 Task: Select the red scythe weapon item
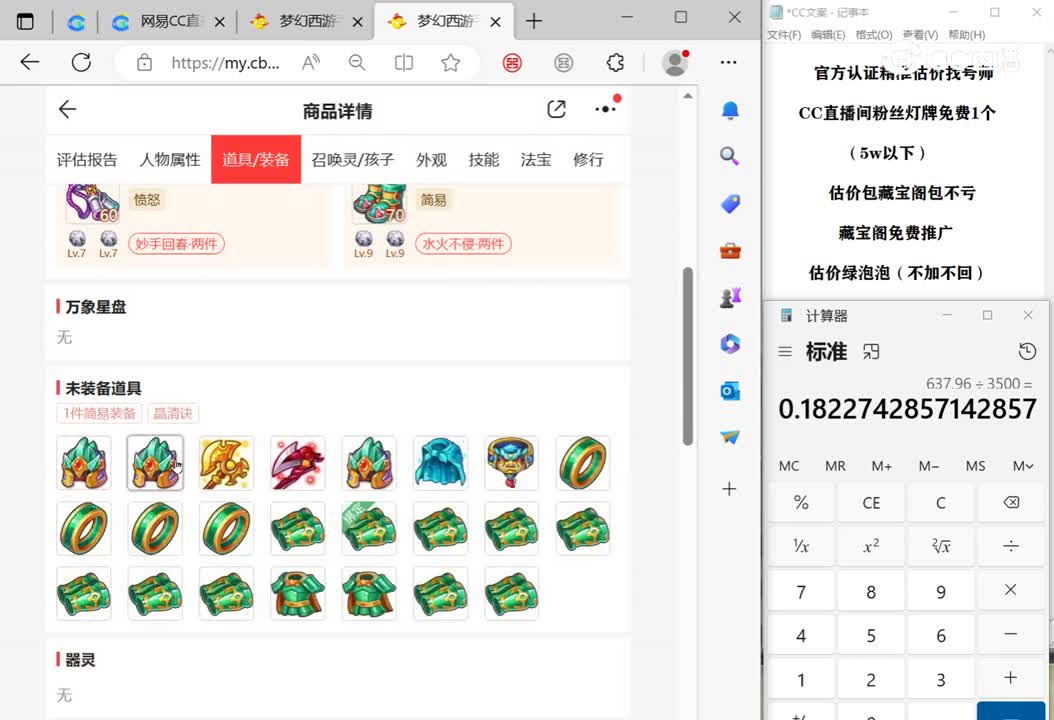click(x=298, y=463)
